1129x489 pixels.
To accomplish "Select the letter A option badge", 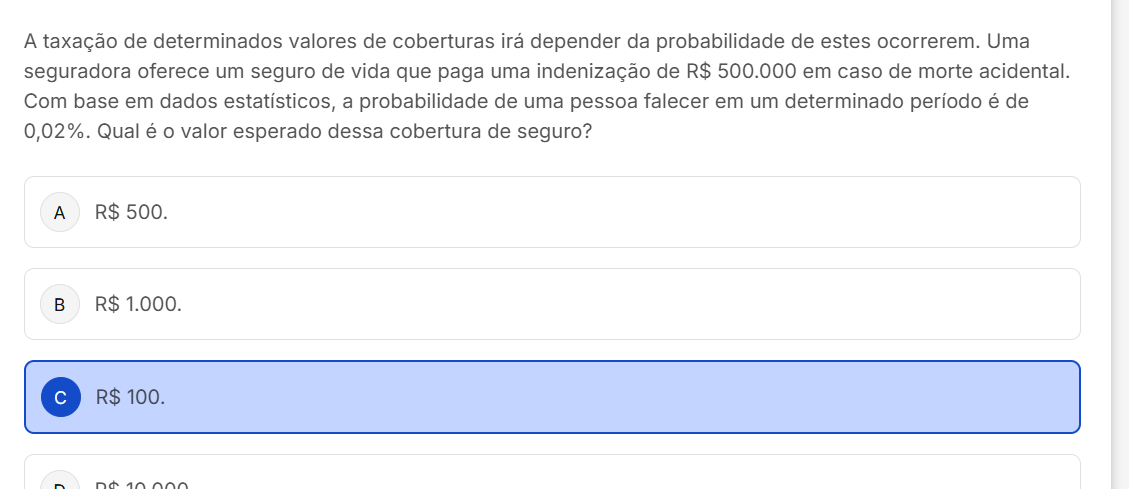I will click(x=60, y=212).
